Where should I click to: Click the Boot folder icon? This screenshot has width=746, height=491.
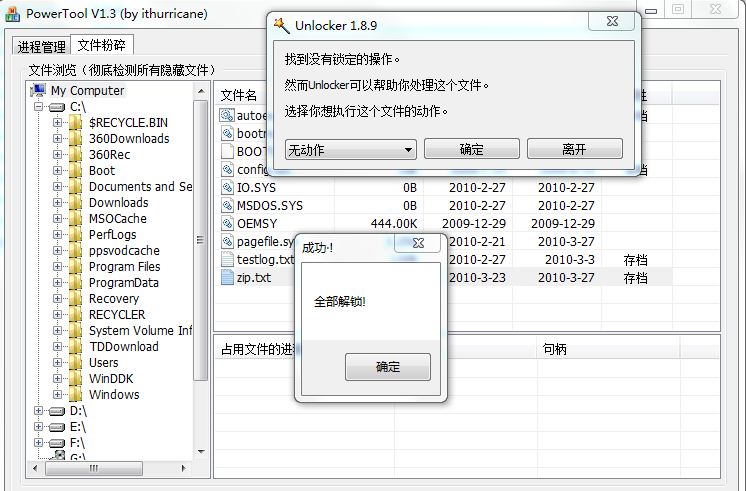75,170
